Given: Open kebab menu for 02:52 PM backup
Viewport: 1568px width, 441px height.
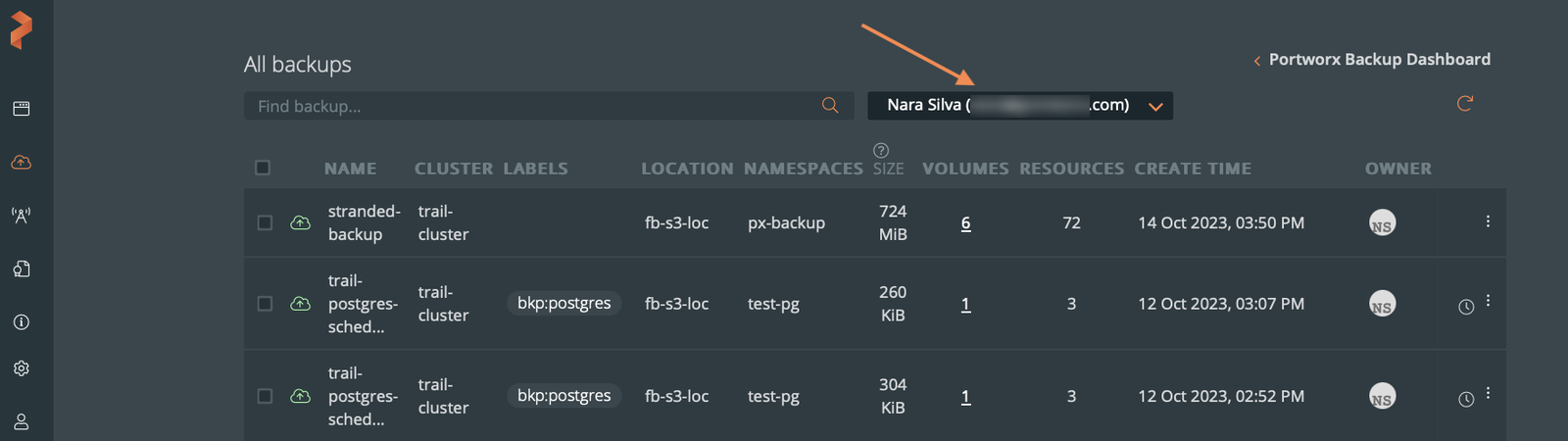Looking at the screenshot, I should pos(1488,393).
